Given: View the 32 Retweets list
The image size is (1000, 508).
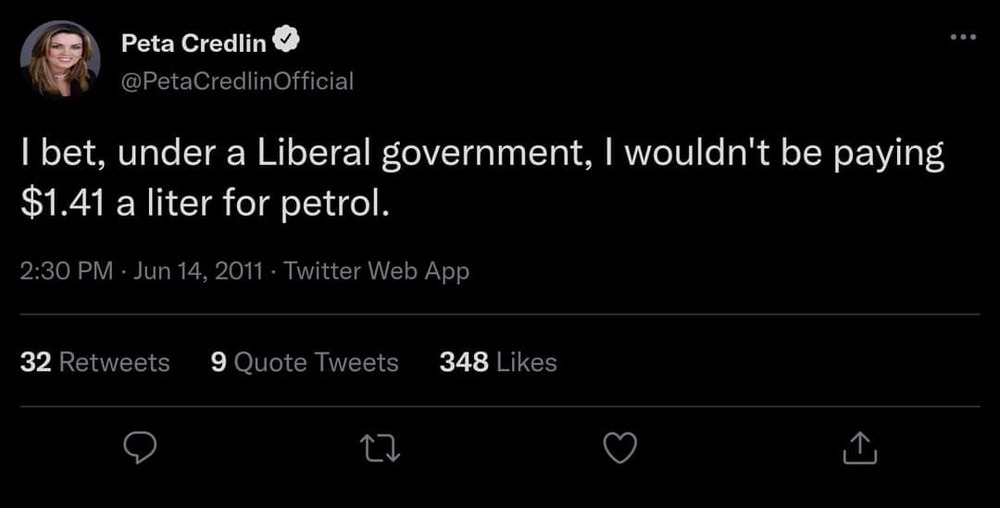Looking at the screenshot, I should click(x=95, y=362).
